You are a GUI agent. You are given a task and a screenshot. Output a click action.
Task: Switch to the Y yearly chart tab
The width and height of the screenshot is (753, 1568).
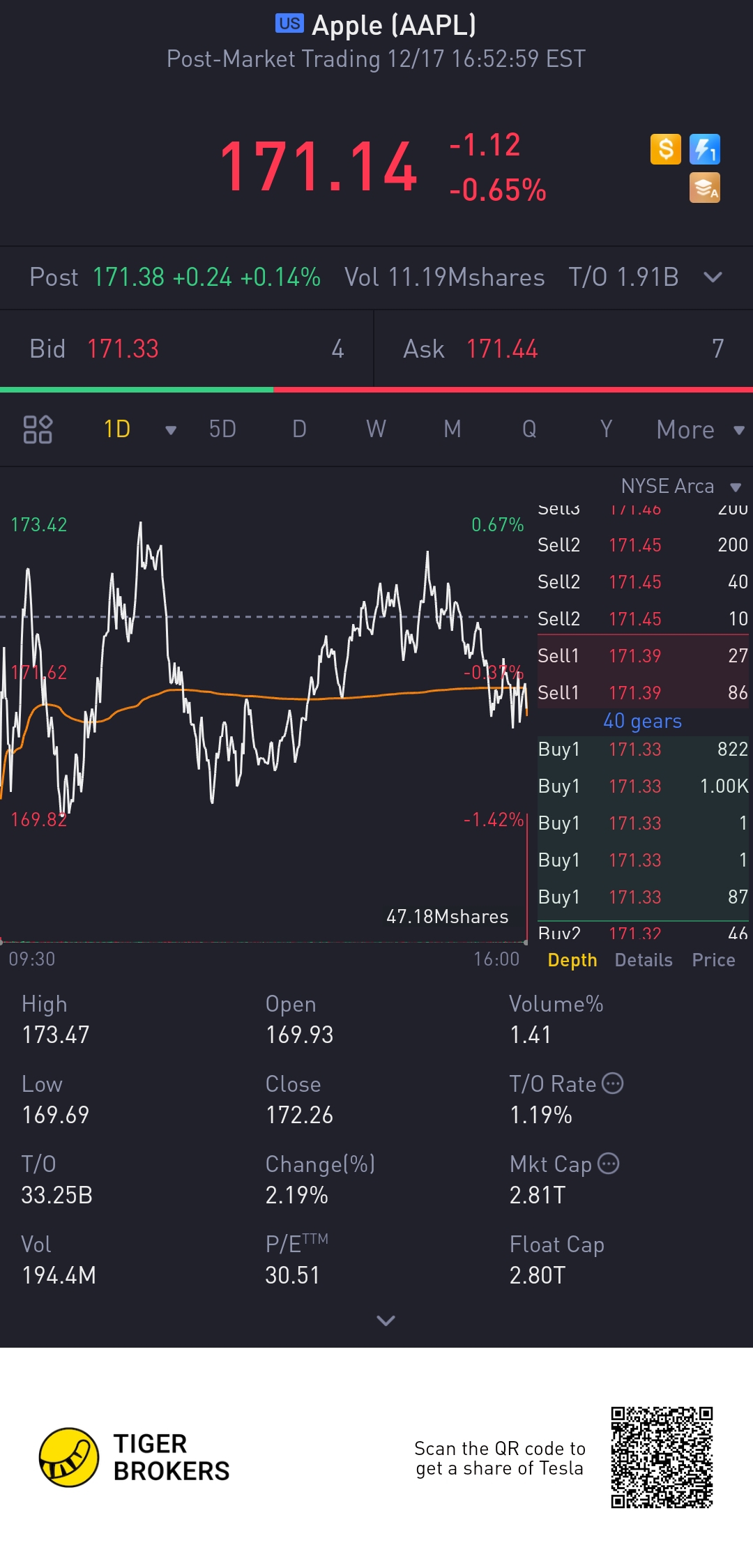pyautogui.click(x=606, y=429)
